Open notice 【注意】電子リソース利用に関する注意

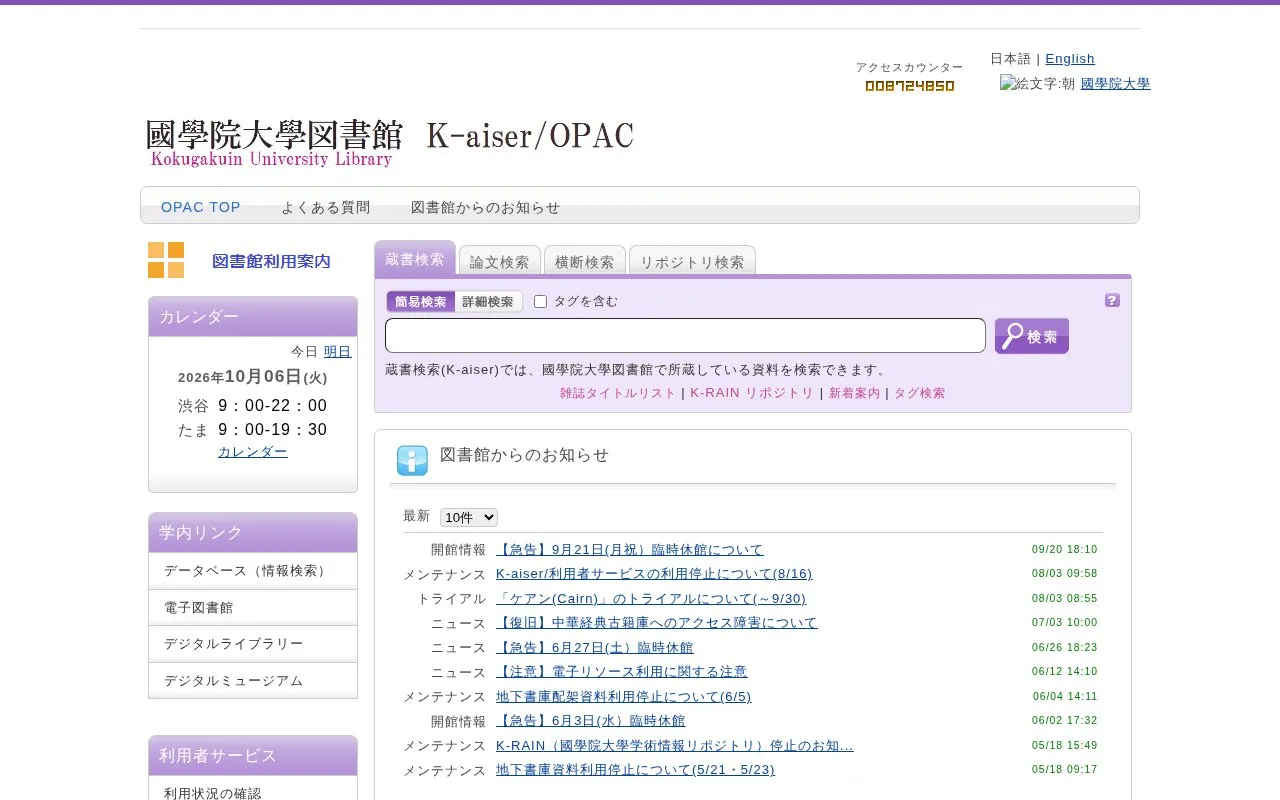pos(622,672)
